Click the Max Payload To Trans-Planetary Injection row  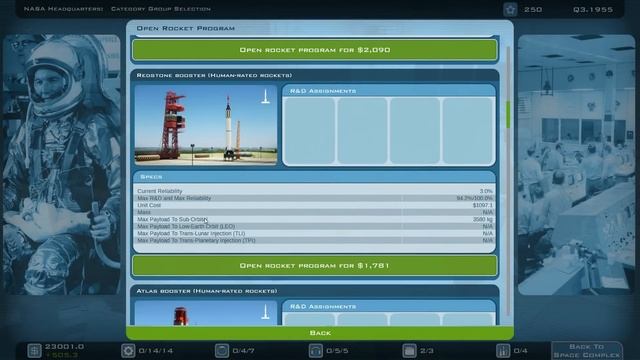point(315,240)
